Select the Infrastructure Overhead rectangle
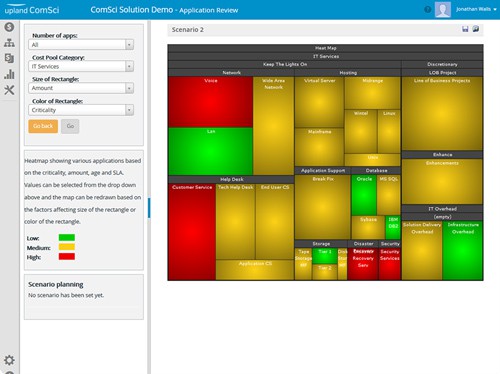The image size is (500, 374). click(463, 250)
